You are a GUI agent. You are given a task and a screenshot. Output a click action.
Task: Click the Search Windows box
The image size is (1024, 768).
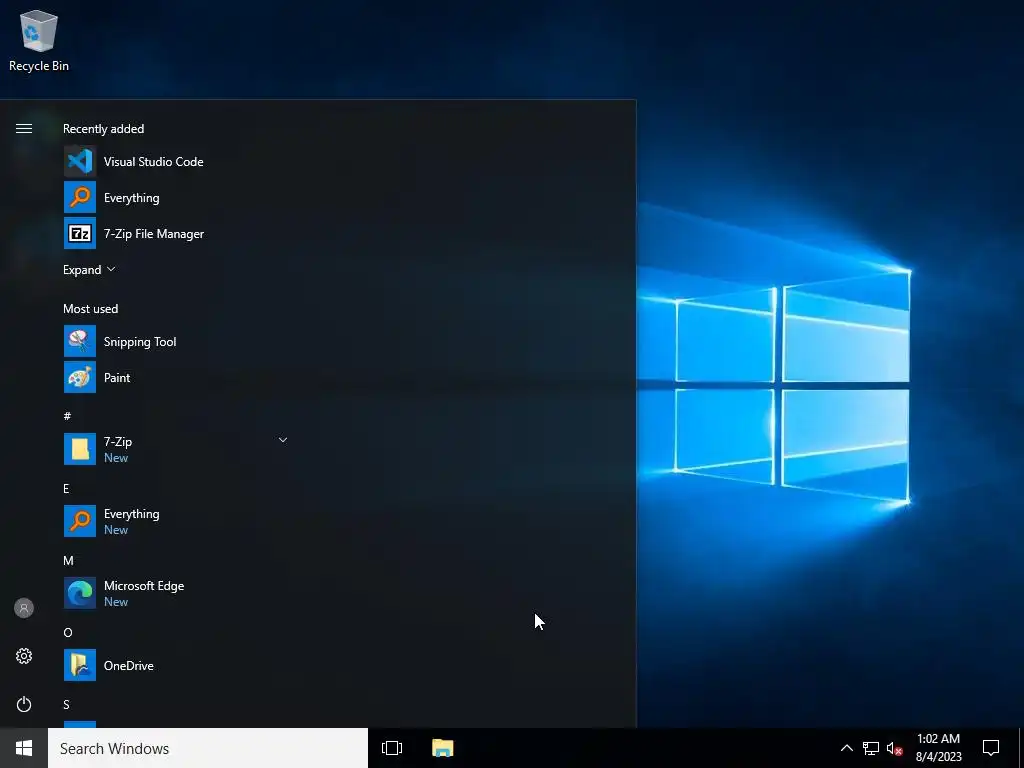tap(208, 748)
